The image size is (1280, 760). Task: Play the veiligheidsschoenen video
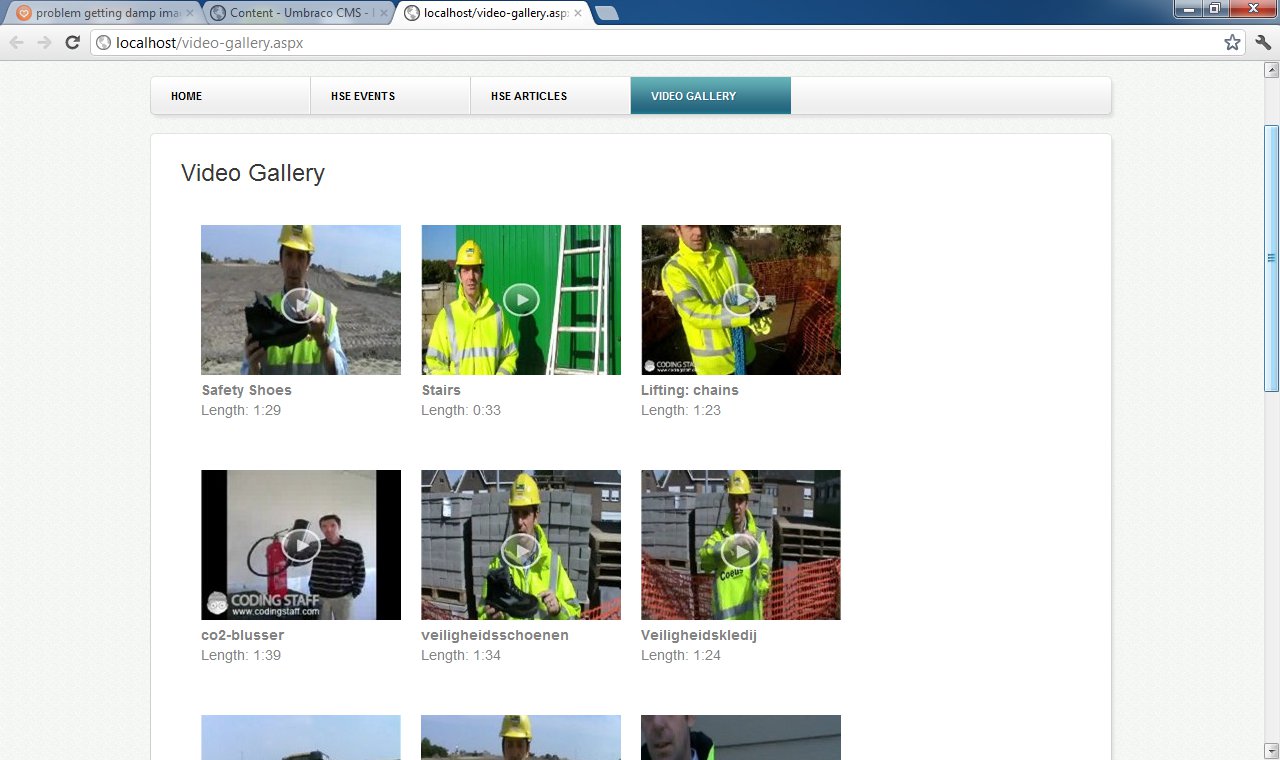coord(520,550)
